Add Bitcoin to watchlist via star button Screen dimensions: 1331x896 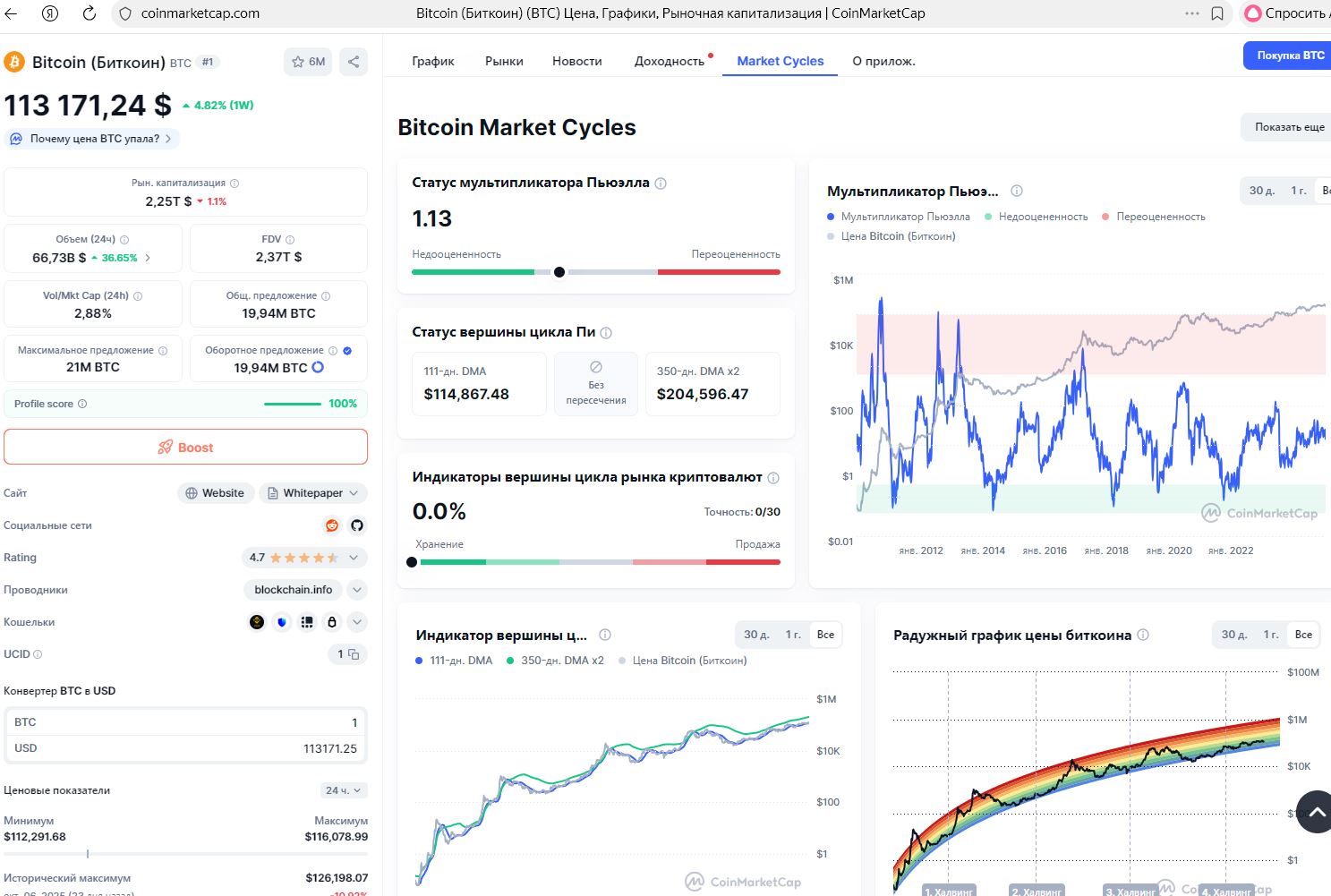click(x=308, y=62)
